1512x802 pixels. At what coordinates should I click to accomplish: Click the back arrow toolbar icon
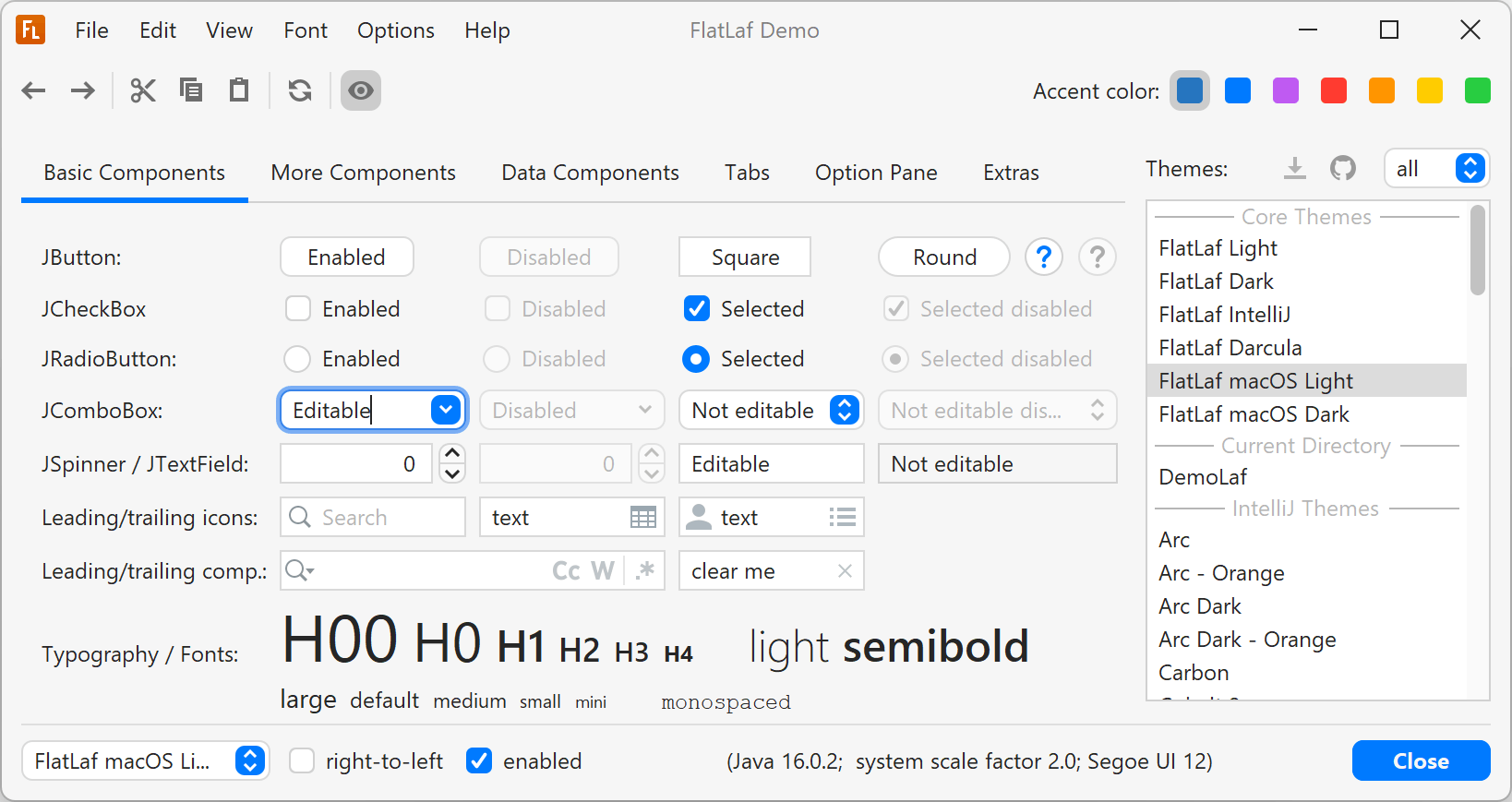(x=34, y=90)
